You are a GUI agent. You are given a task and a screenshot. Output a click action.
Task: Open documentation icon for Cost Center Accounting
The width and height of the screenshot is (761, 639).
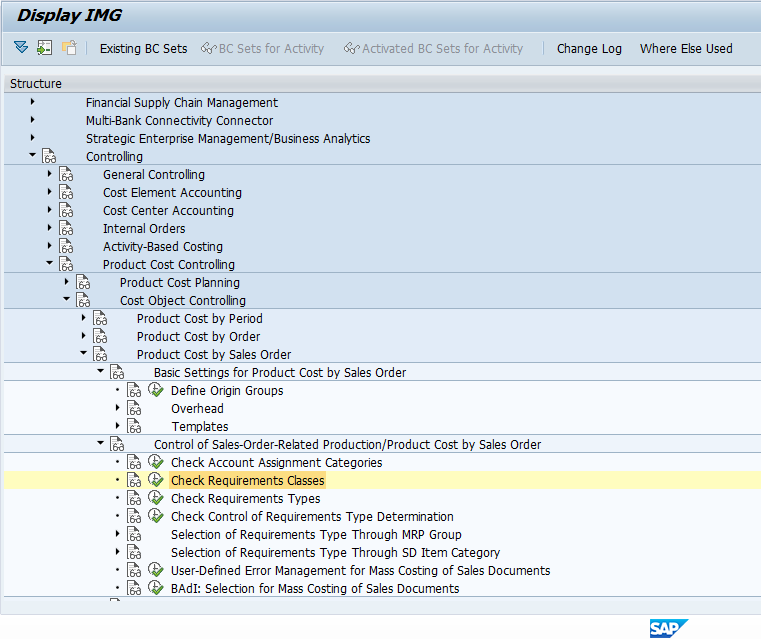coord(66,210)
